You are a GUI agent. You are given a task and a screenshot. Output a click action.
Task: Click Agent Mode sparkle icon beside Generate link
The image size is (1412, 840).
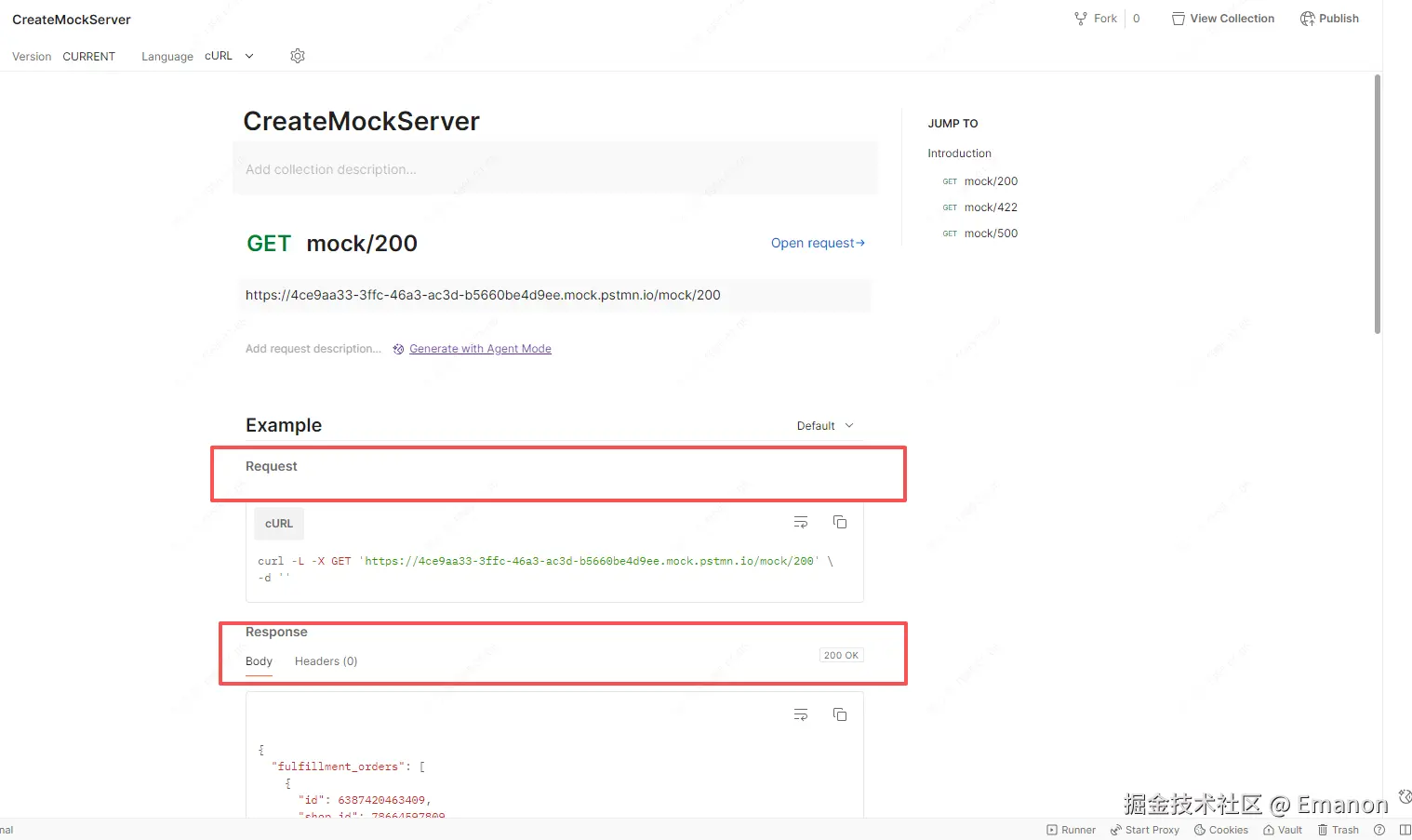pos(398,349)
